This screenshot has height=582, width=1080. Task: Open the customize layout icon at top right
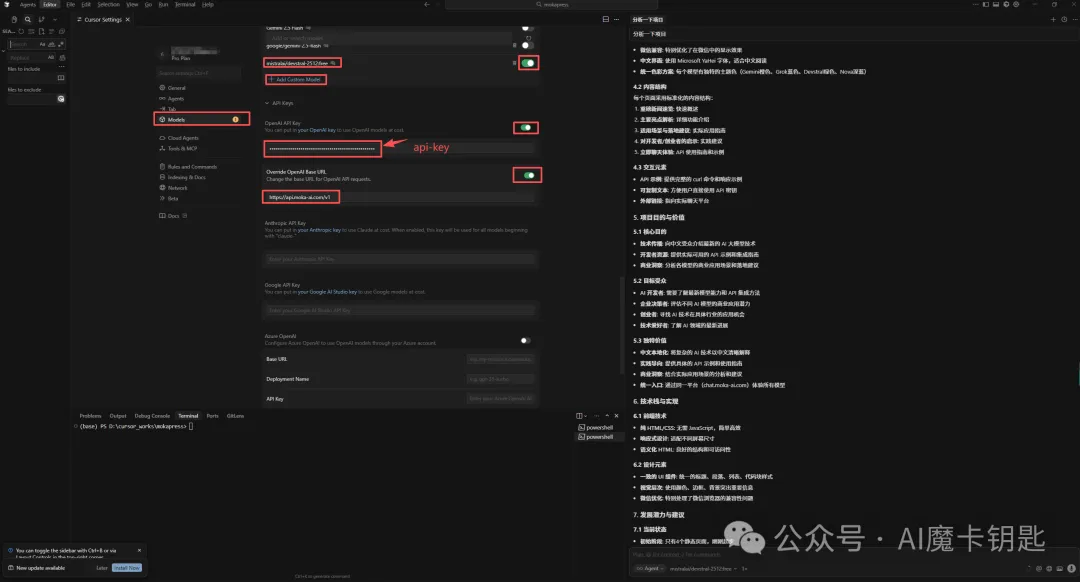point(1016,5)
